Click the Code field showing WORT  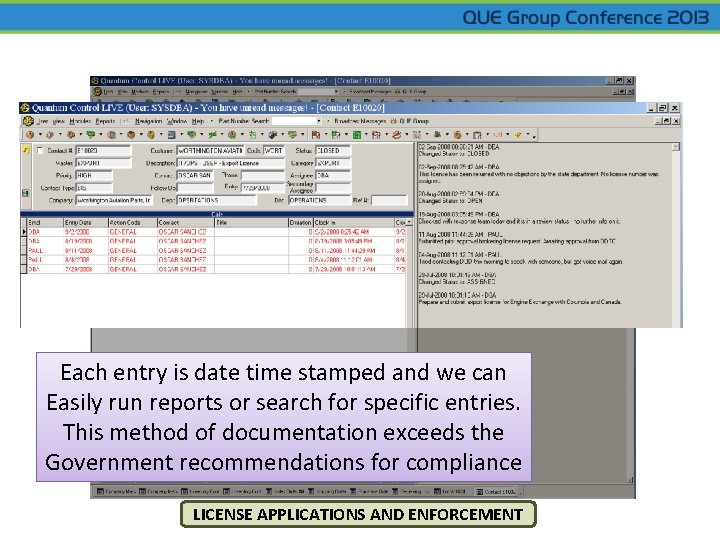274,151
